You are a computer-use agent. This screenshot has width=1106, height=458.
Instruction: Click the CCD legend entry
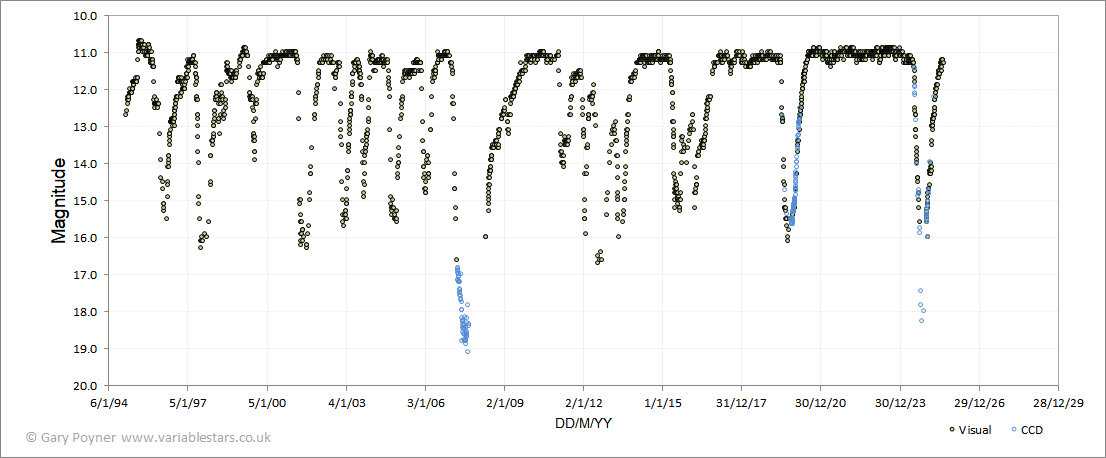[x=1026, y=430]
